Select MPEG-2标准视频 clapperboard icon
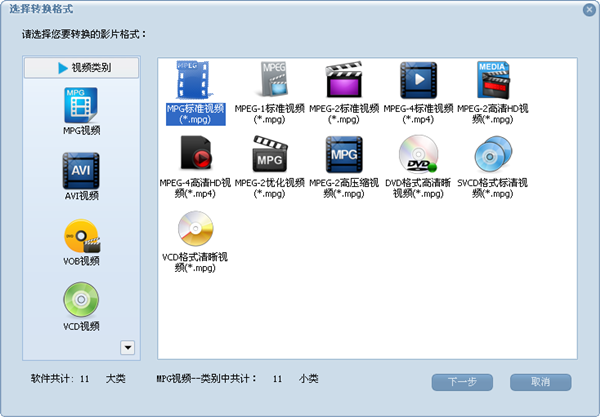 tap(344, 79)
